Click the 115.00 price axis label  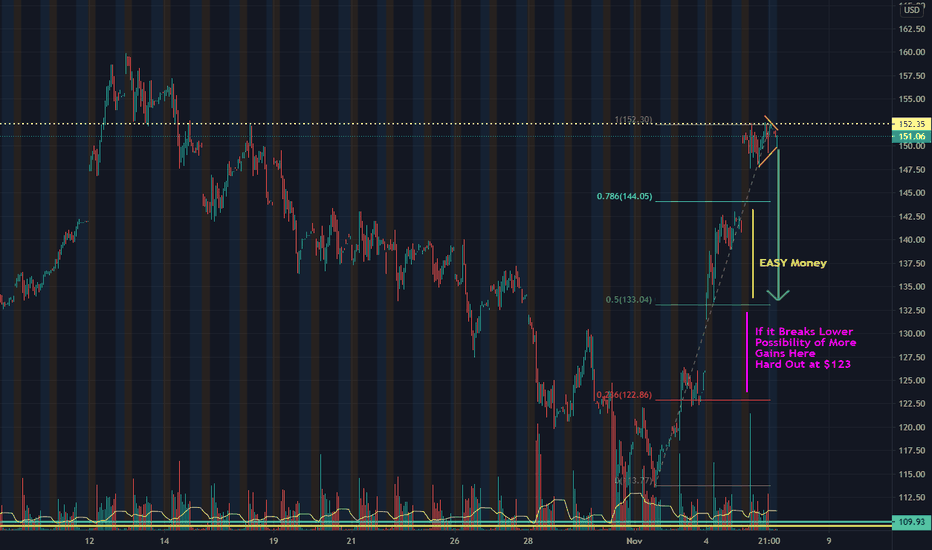point(912,474)
